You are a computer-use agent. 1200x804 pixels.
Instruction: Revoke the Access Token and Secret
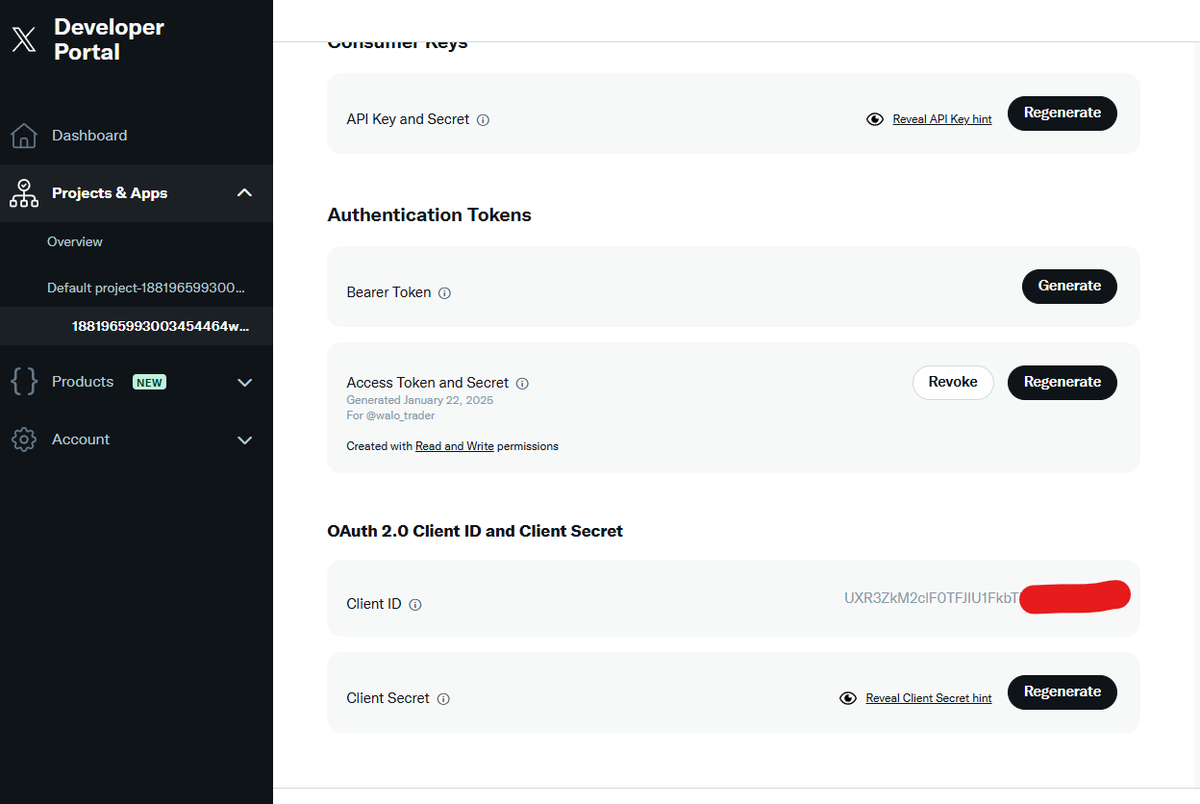(x=953, y=382)
